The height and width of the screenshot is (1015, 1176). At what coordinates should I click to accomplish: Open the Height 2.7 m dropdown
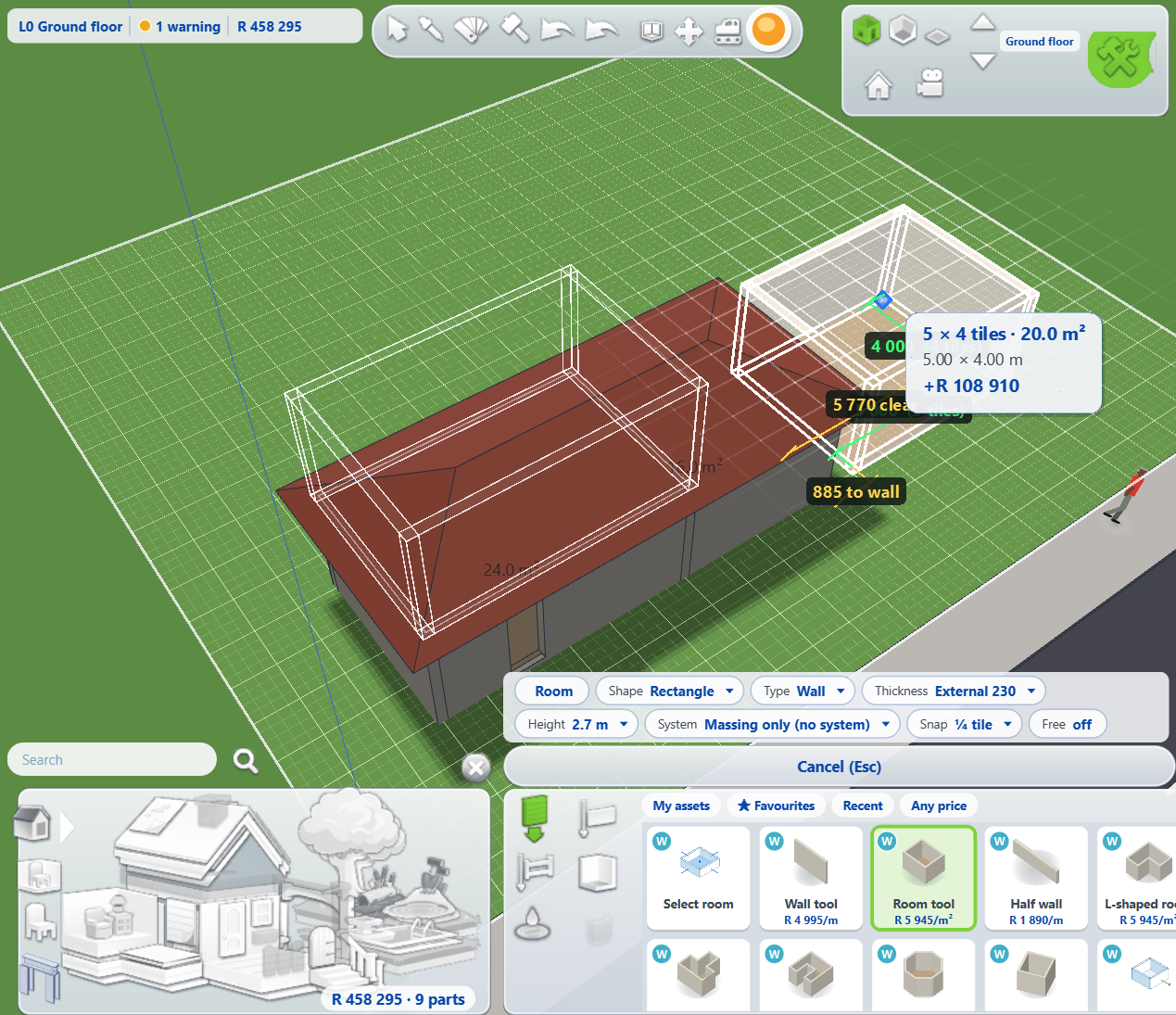pos(576,725)
